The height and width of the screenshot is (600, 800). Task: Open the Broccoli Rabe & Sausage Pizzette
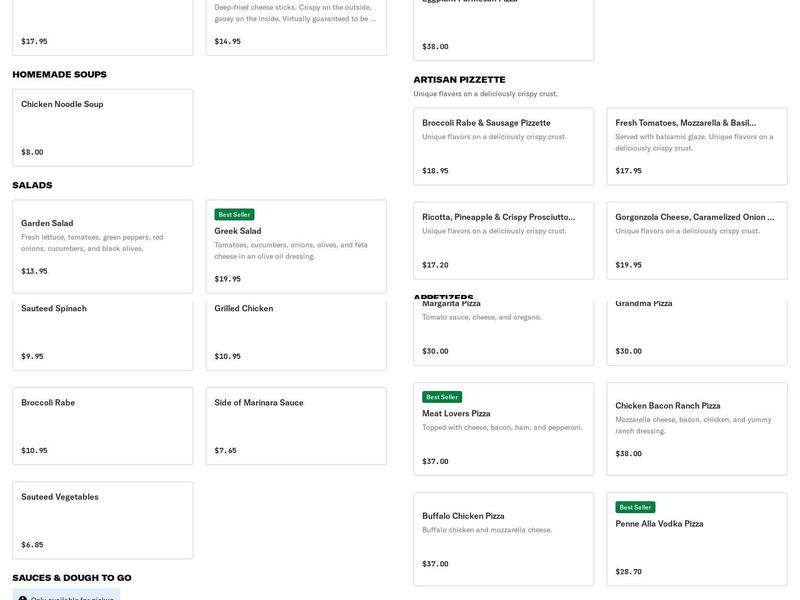[503, 146]
